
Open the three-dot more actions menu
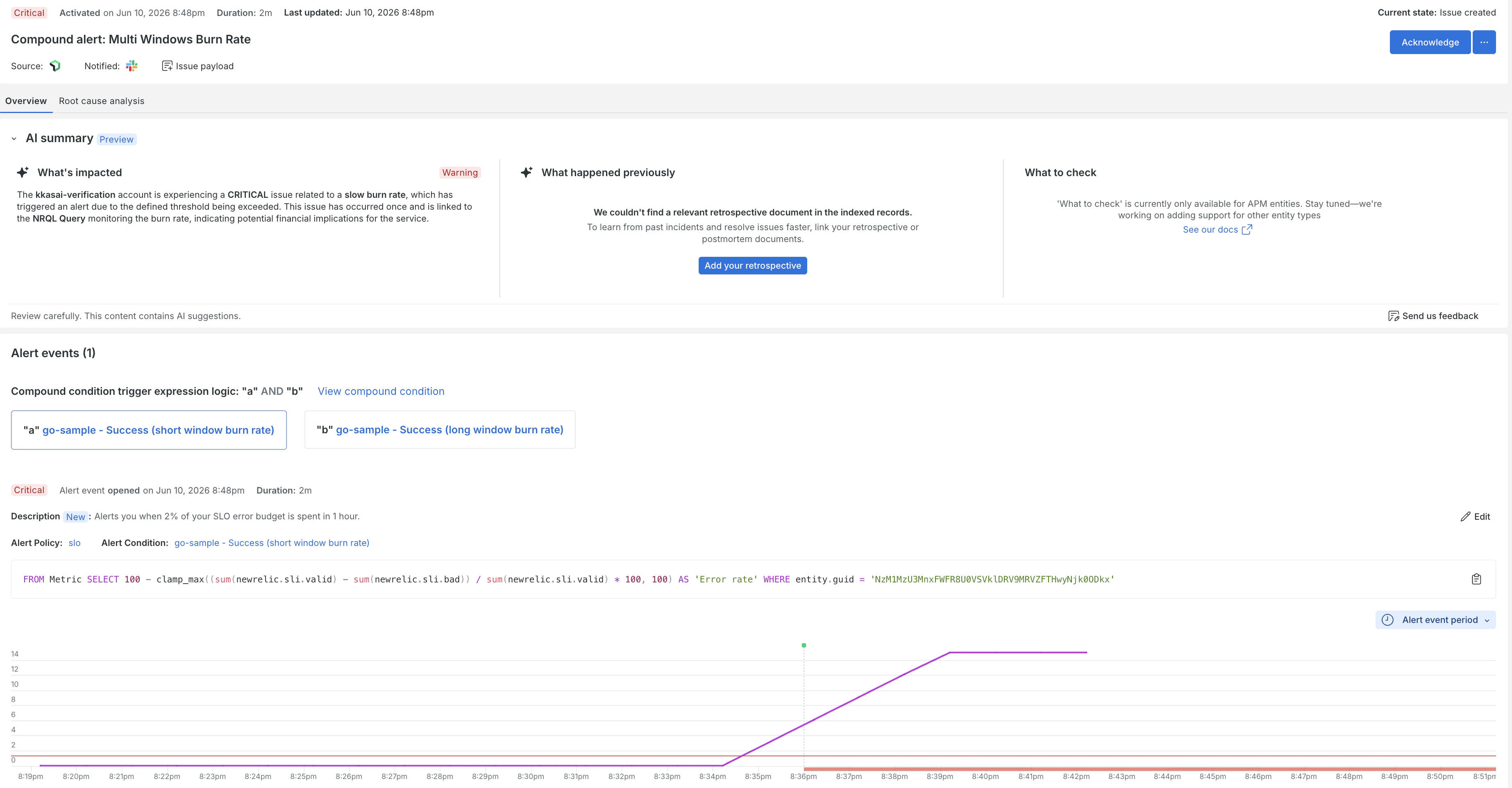1484,42
